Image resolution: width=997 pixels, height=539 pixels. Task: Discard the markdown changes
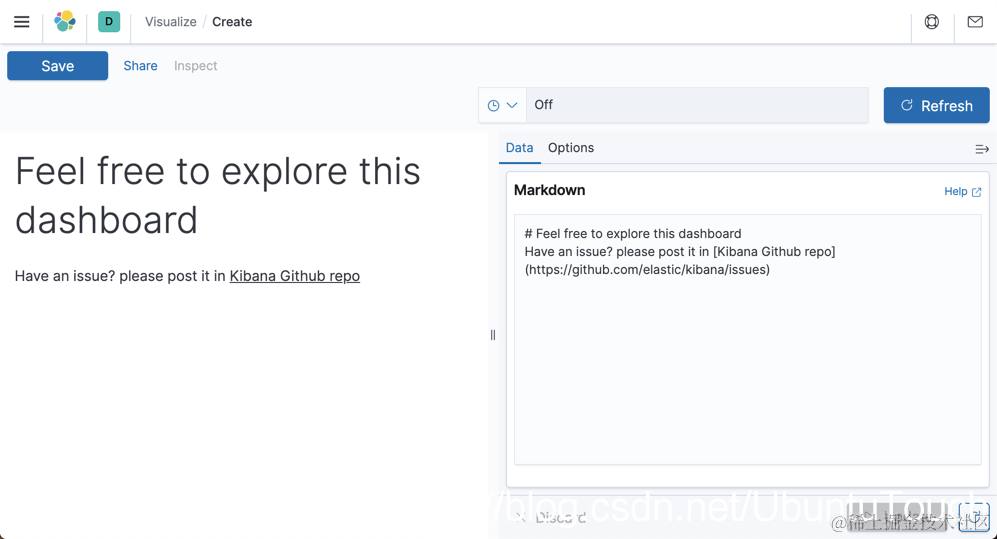click(551, 517)
